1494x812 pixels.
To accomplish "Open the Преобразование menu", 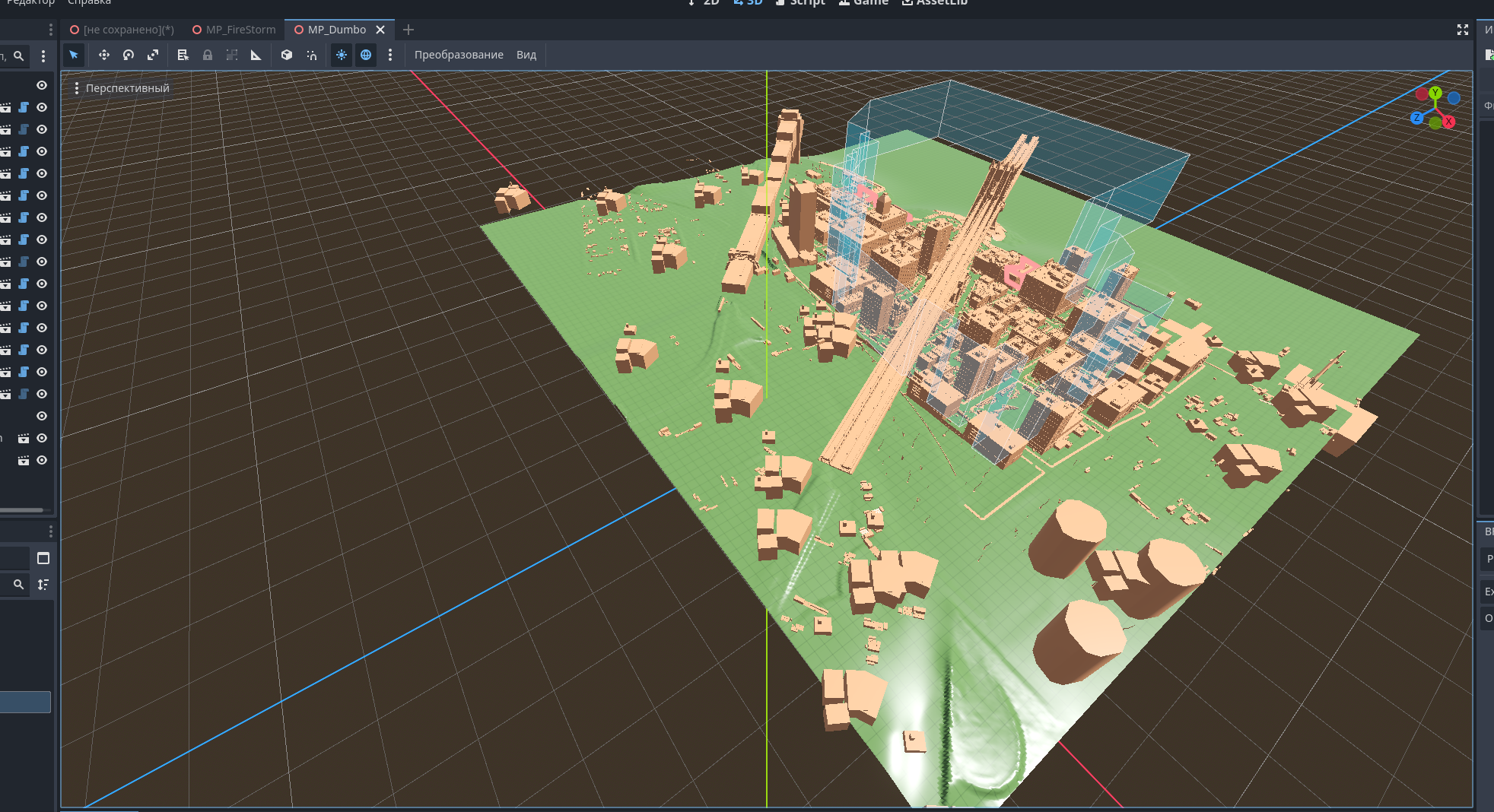I will [x=459, y=55].
